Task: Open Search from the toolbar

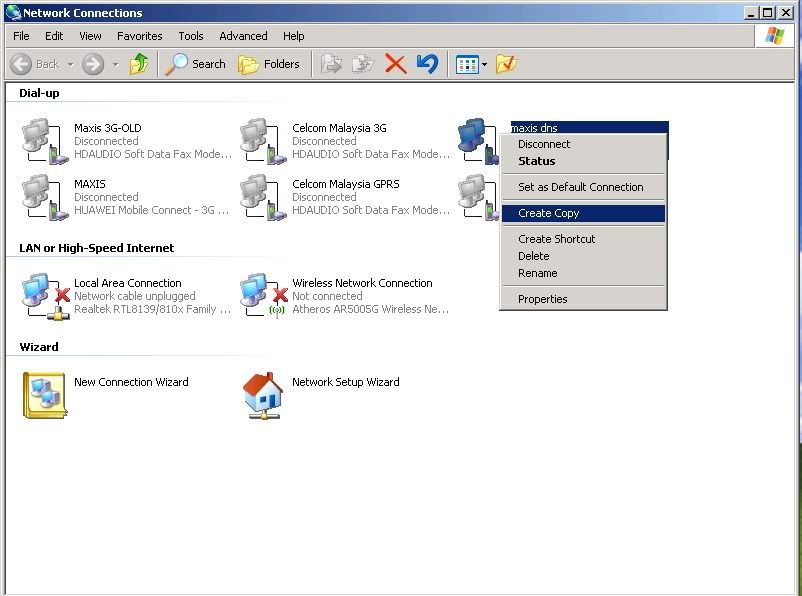Action: pos(195,64)
